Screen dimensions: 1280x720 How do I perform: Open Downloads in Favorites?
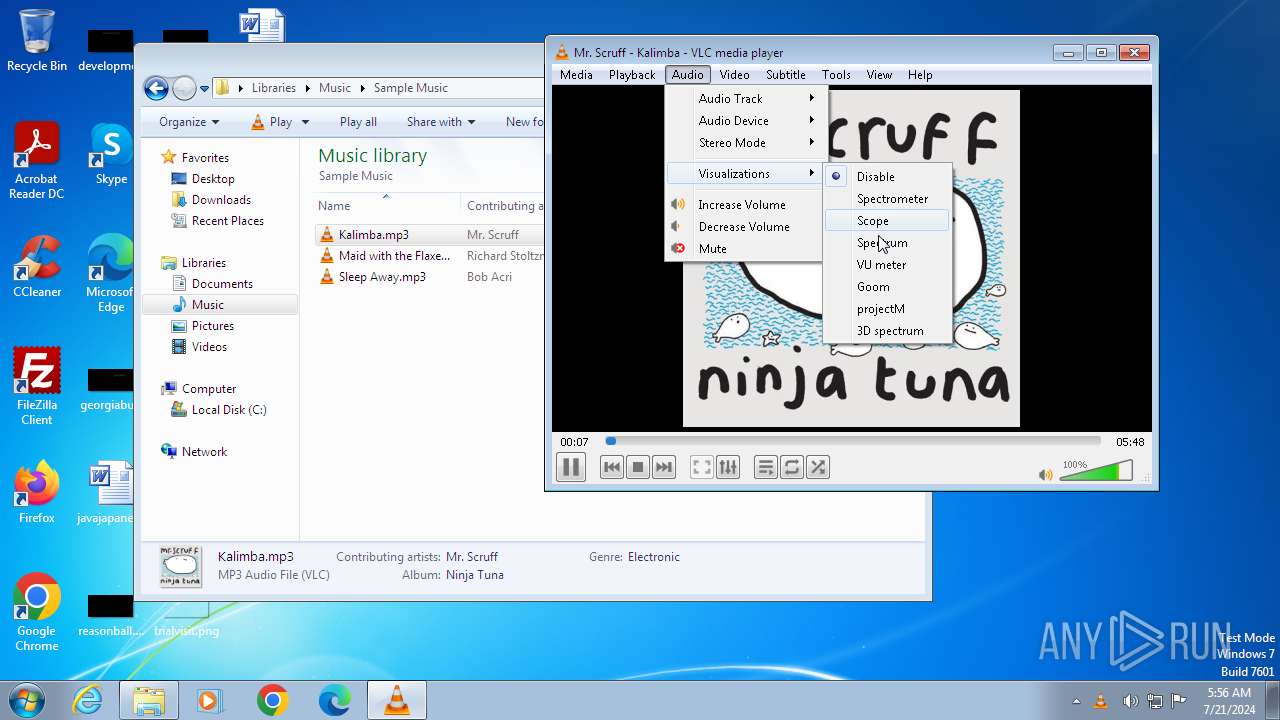(x=221, y=200)
